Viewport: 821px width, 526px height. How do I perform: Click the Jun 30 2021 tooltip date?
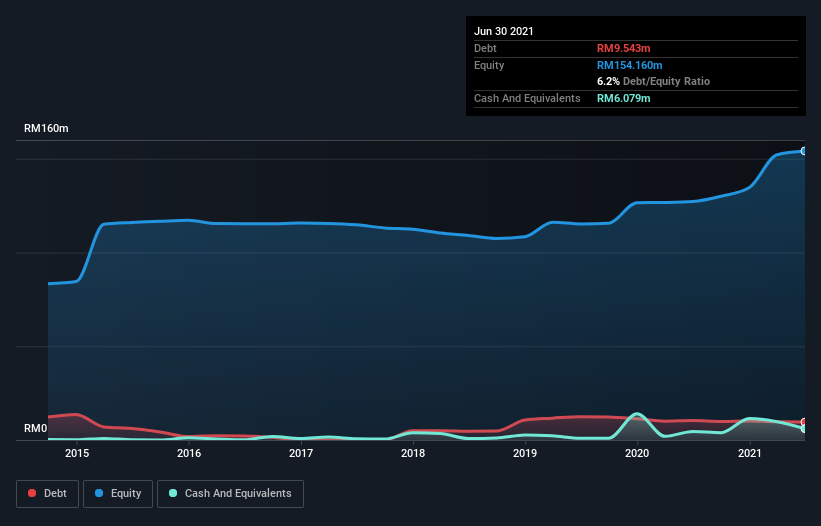504,31
